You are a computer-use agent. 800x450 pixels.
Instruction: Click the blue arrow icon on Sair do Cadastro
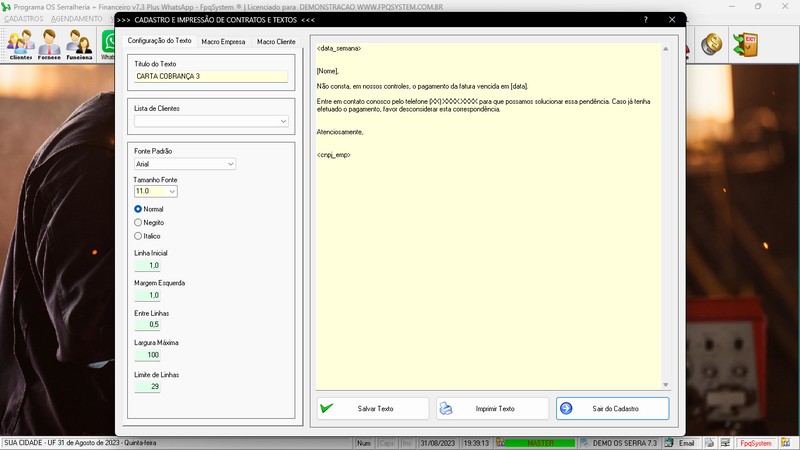pyautogui.click(x=566, y=408)
